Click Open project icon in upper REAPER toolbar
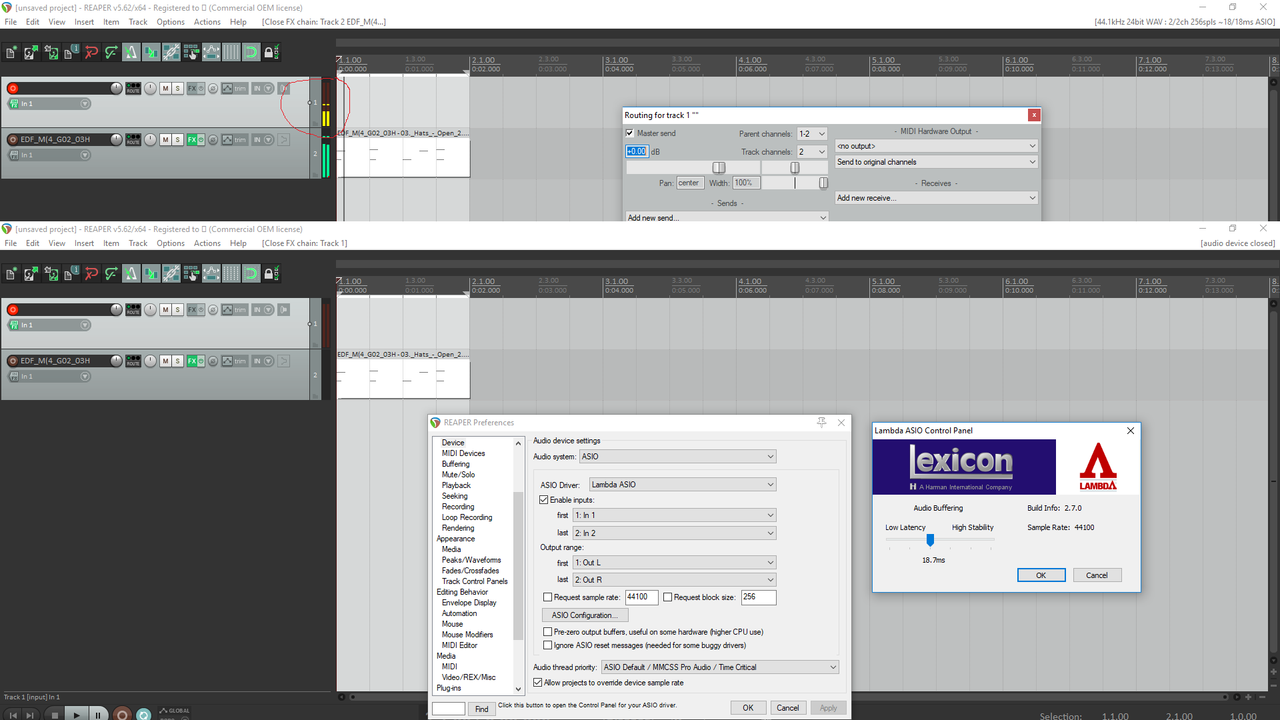Screen dimensions: 1280x720 click(x=31, y=52)
